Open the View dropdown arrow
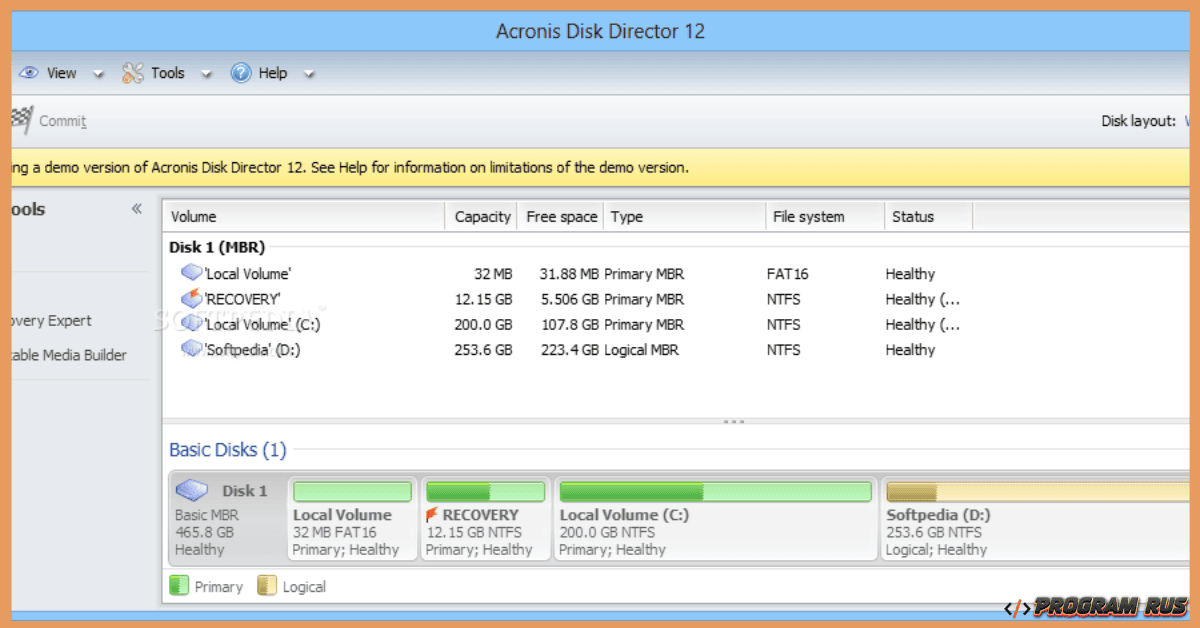The height and width of the screenshot is (628, 1200). pos(98,73)
